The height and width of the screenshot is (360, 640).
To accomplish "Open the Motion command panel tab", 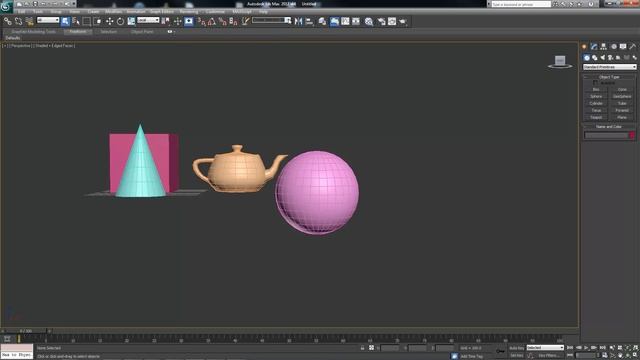I will (x=613, y=47).
